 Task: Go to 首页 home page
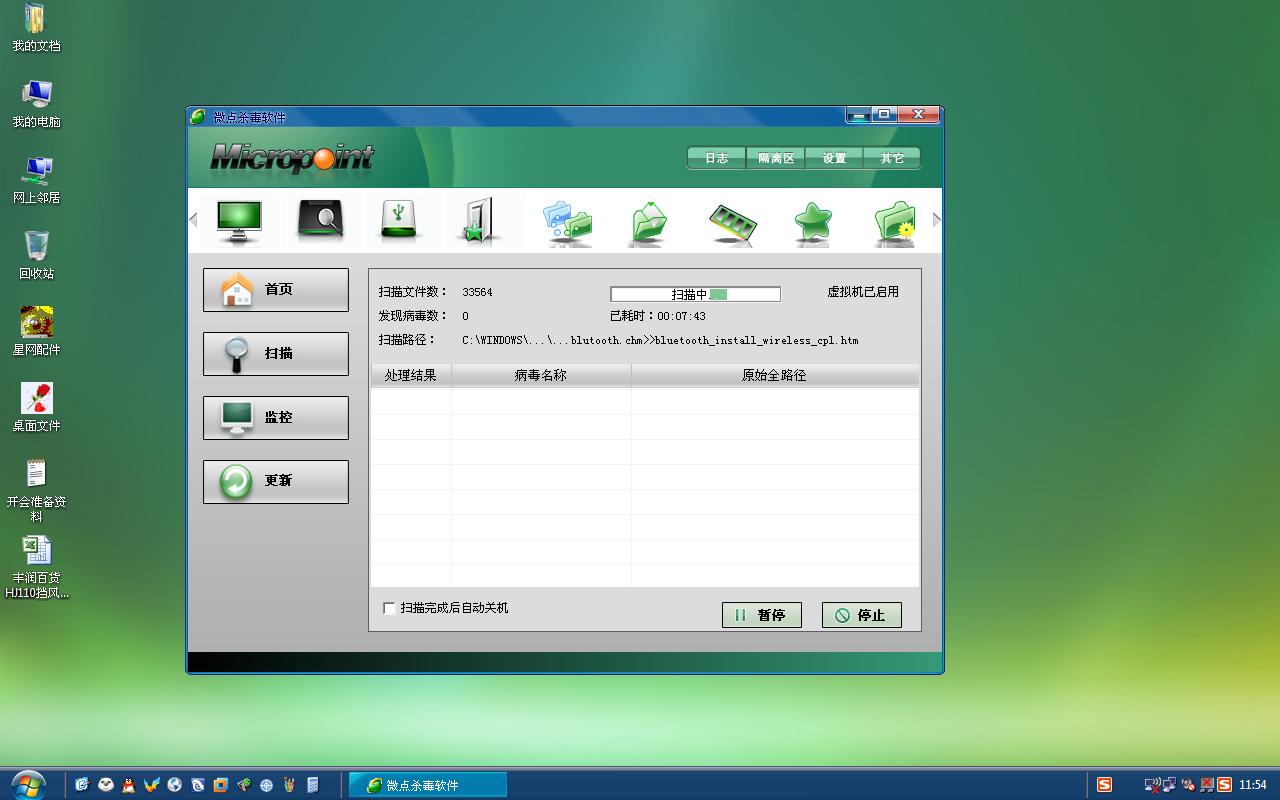[x=276, y=290]
